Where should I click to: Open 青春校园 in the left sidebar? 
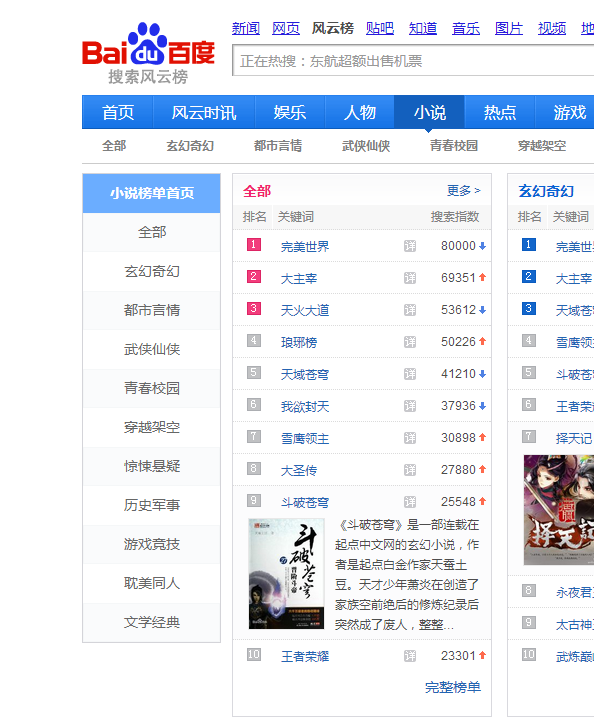[152, 388]
